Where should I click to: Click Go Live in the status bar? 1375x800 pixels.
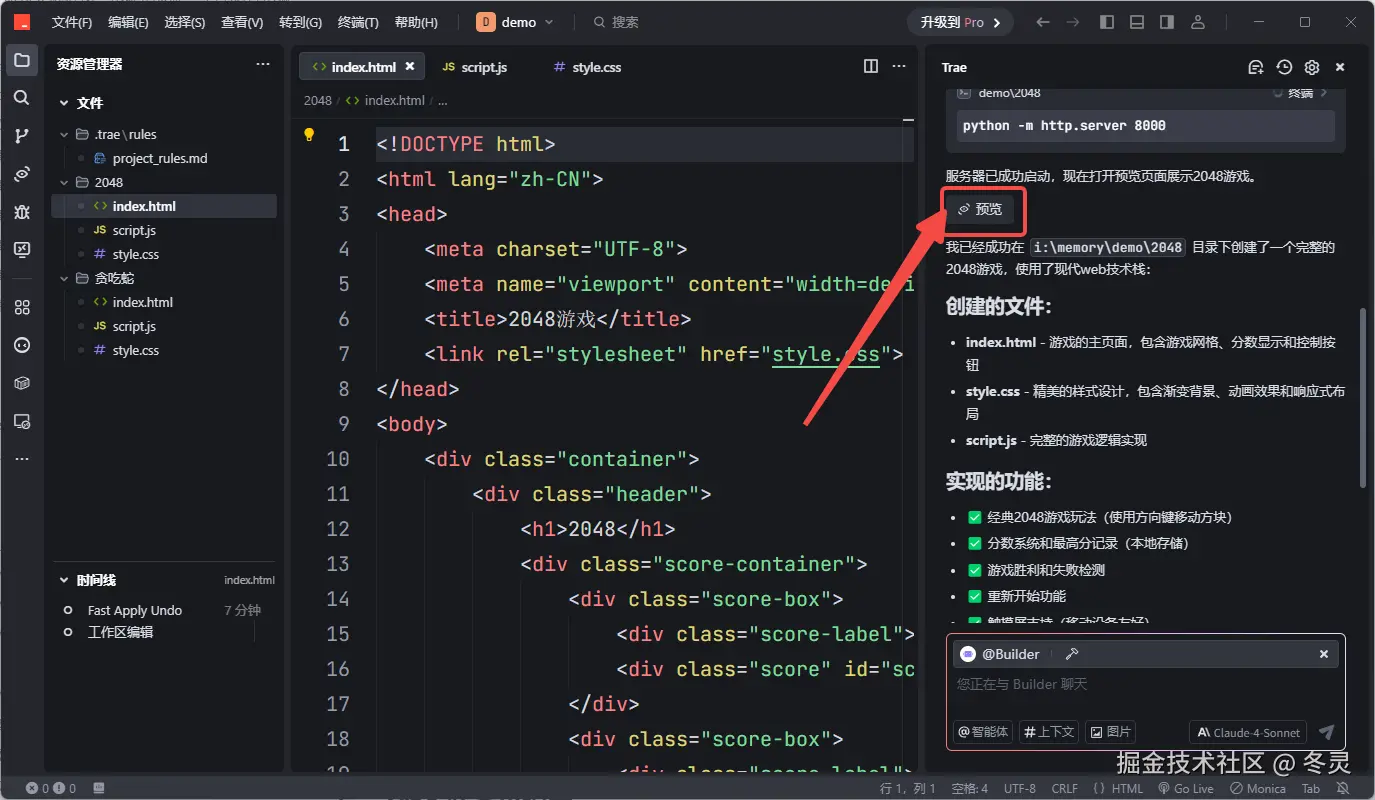pyautogui.click(x=1185, y=789)
